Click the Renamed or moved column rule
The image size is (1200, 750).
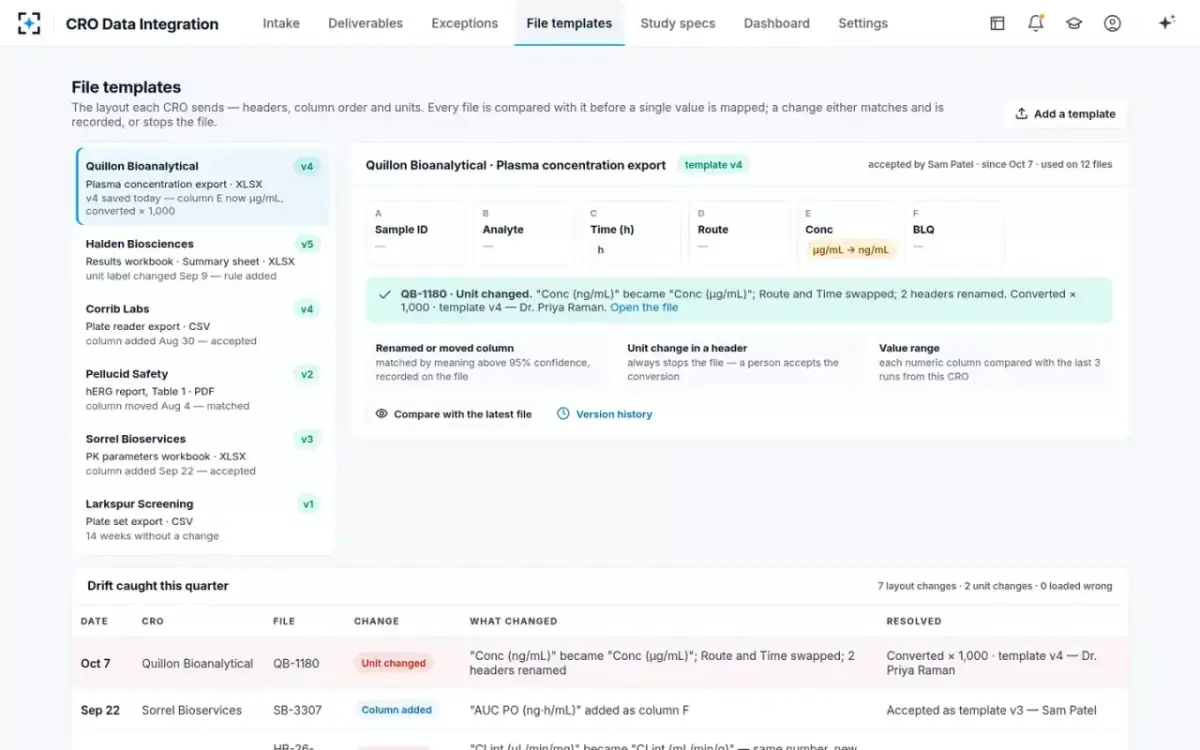(487, 362)
